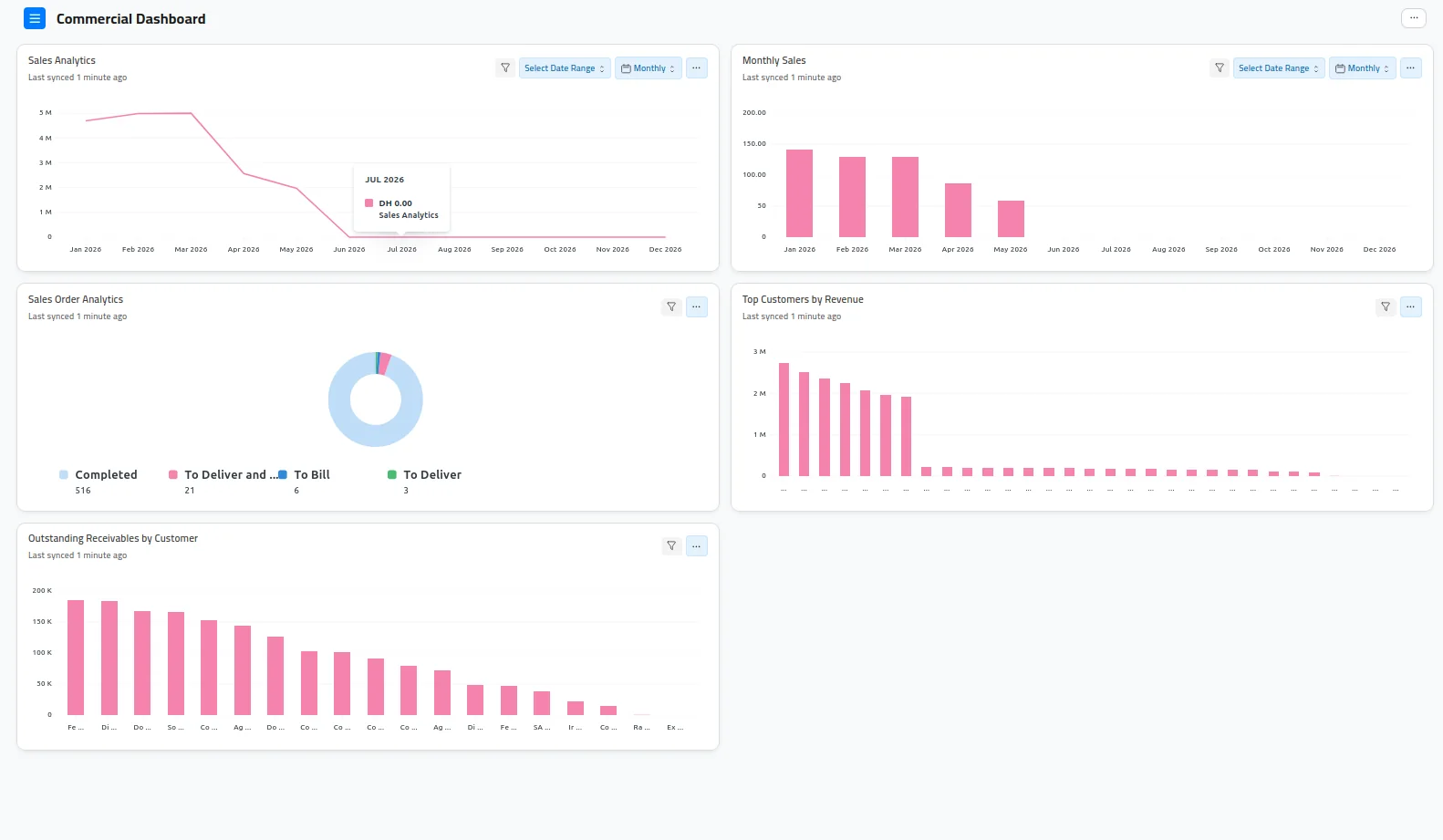Click the Top Customers by Revenue title
Image resolution: width=1443 pixels, height=840 pixels.
point(803,300)
